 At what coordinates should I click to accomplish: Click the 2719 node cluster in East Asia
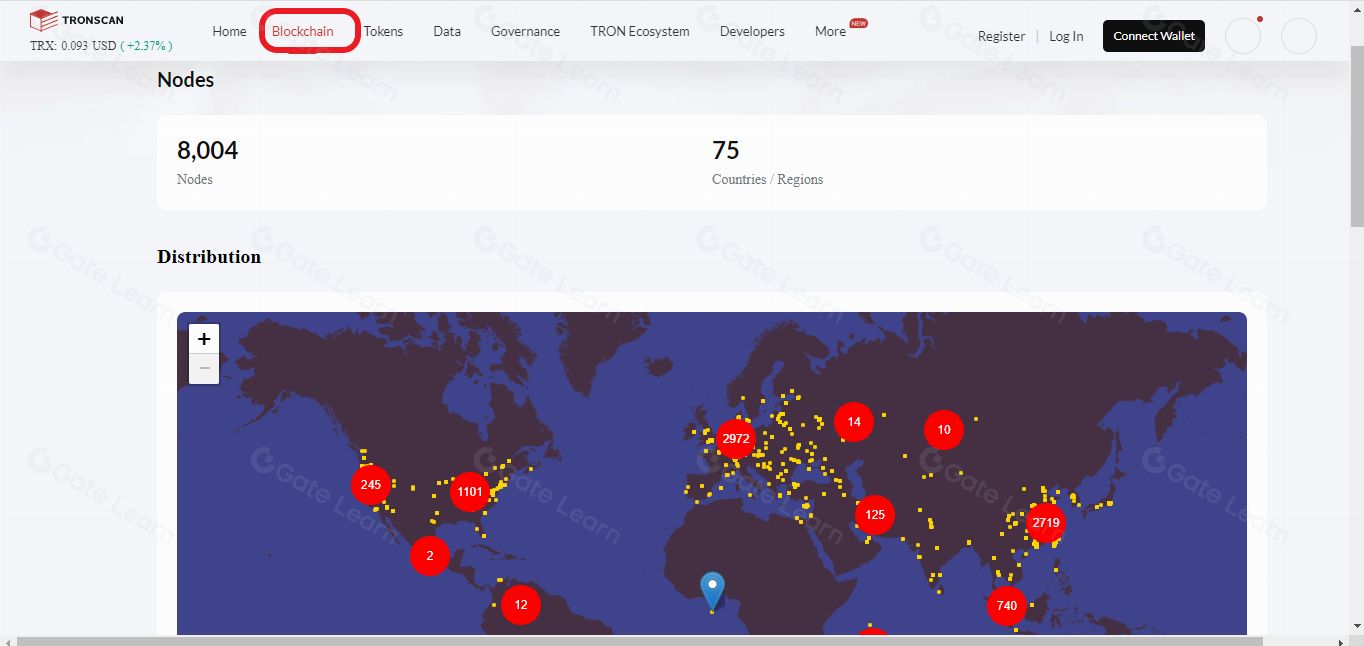[x=1046, y=522]
